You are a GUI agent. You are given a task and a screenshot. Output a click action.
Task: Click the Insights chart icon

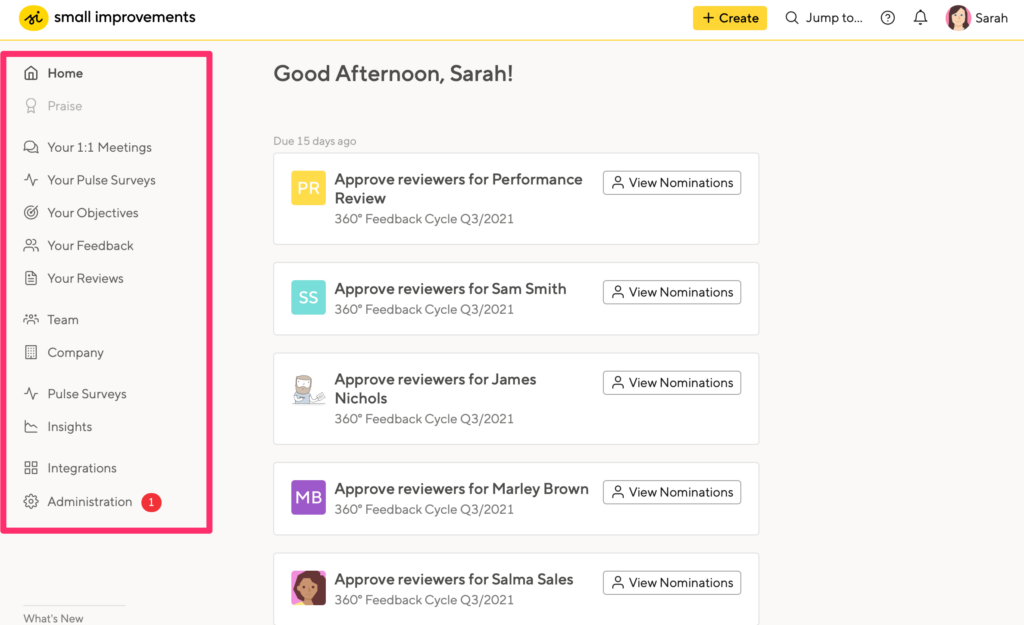tap(31, 426)
